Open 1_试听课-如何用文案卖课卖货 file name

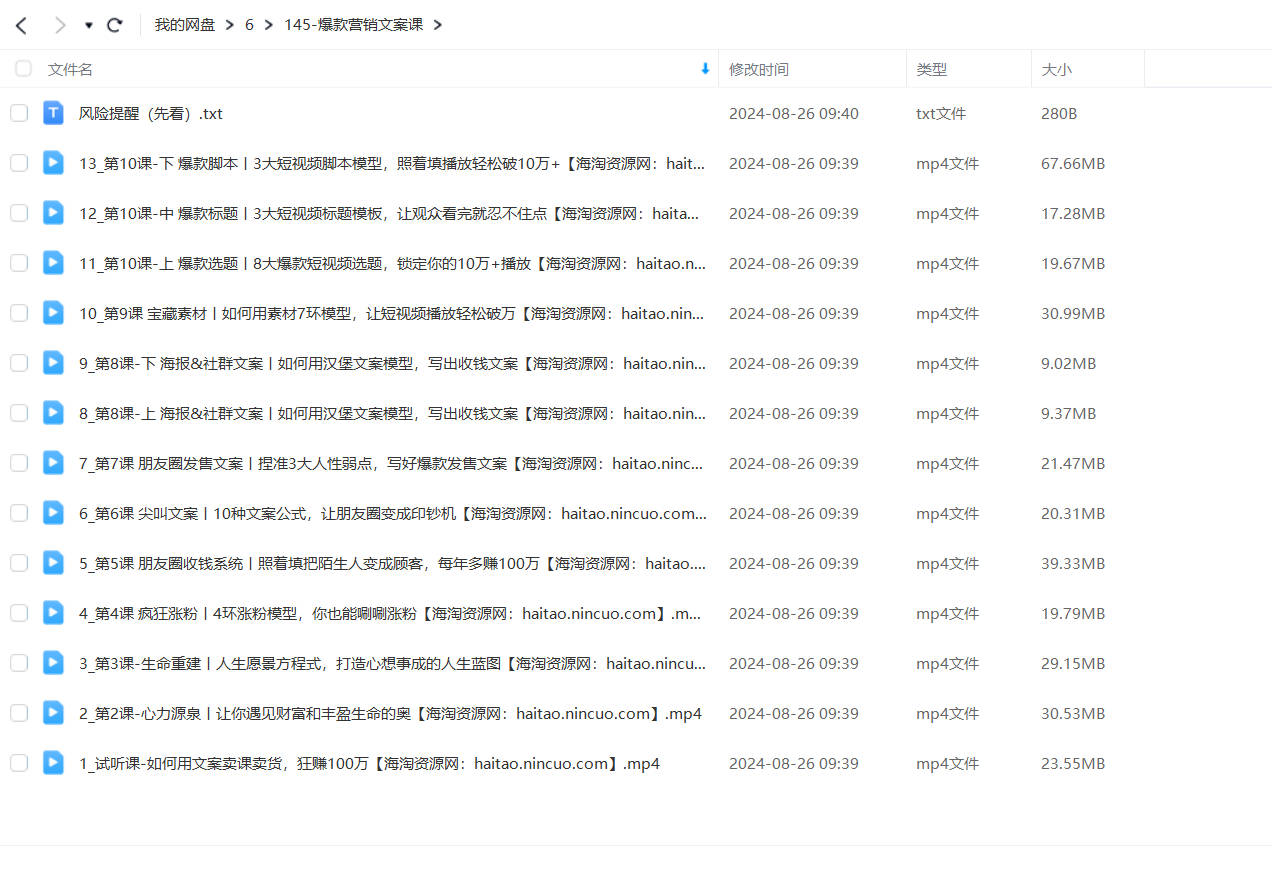click(369, 763)
